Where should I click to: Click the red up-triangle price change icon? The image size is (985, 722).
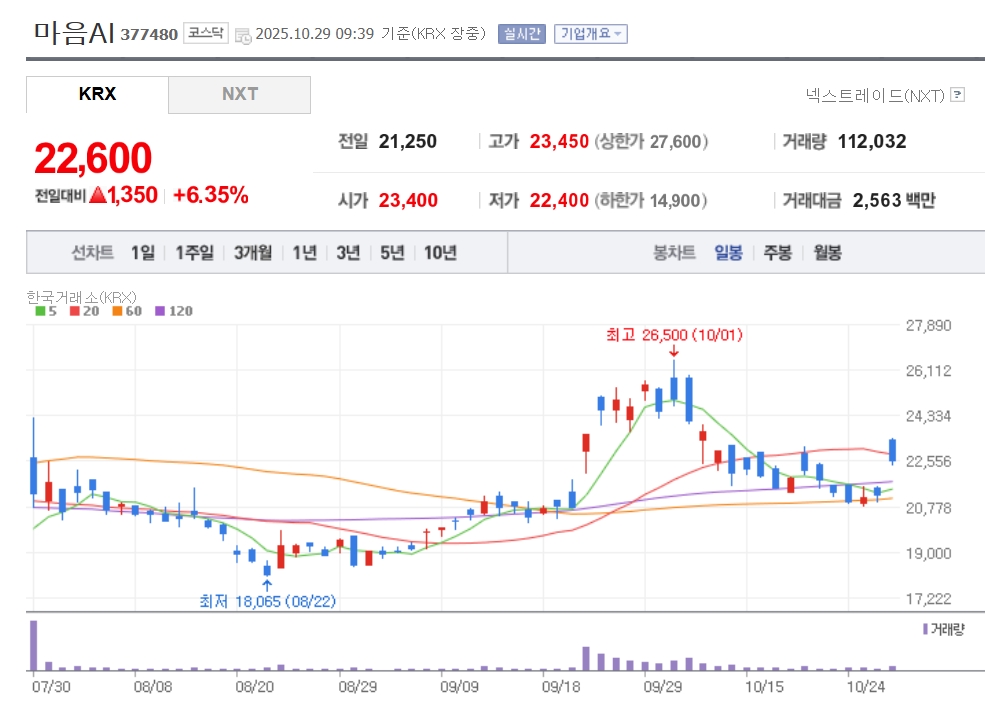97,196
